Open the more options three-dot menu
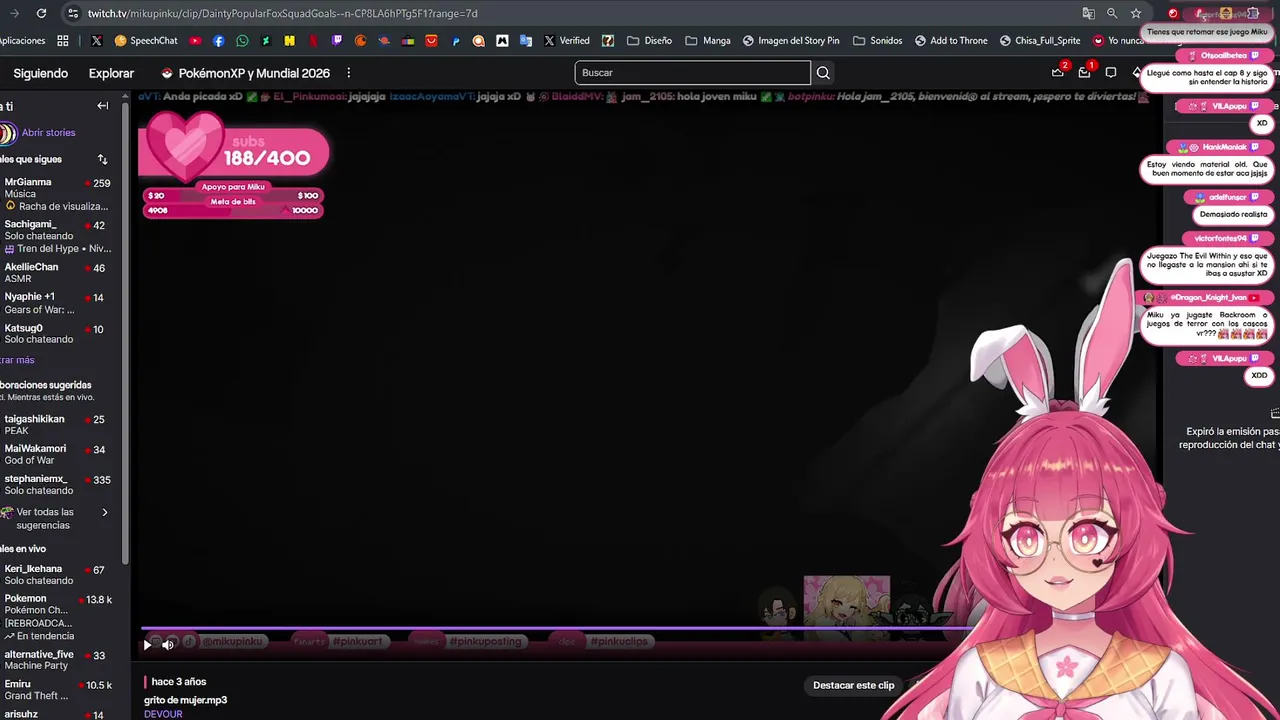 (348, 73)
